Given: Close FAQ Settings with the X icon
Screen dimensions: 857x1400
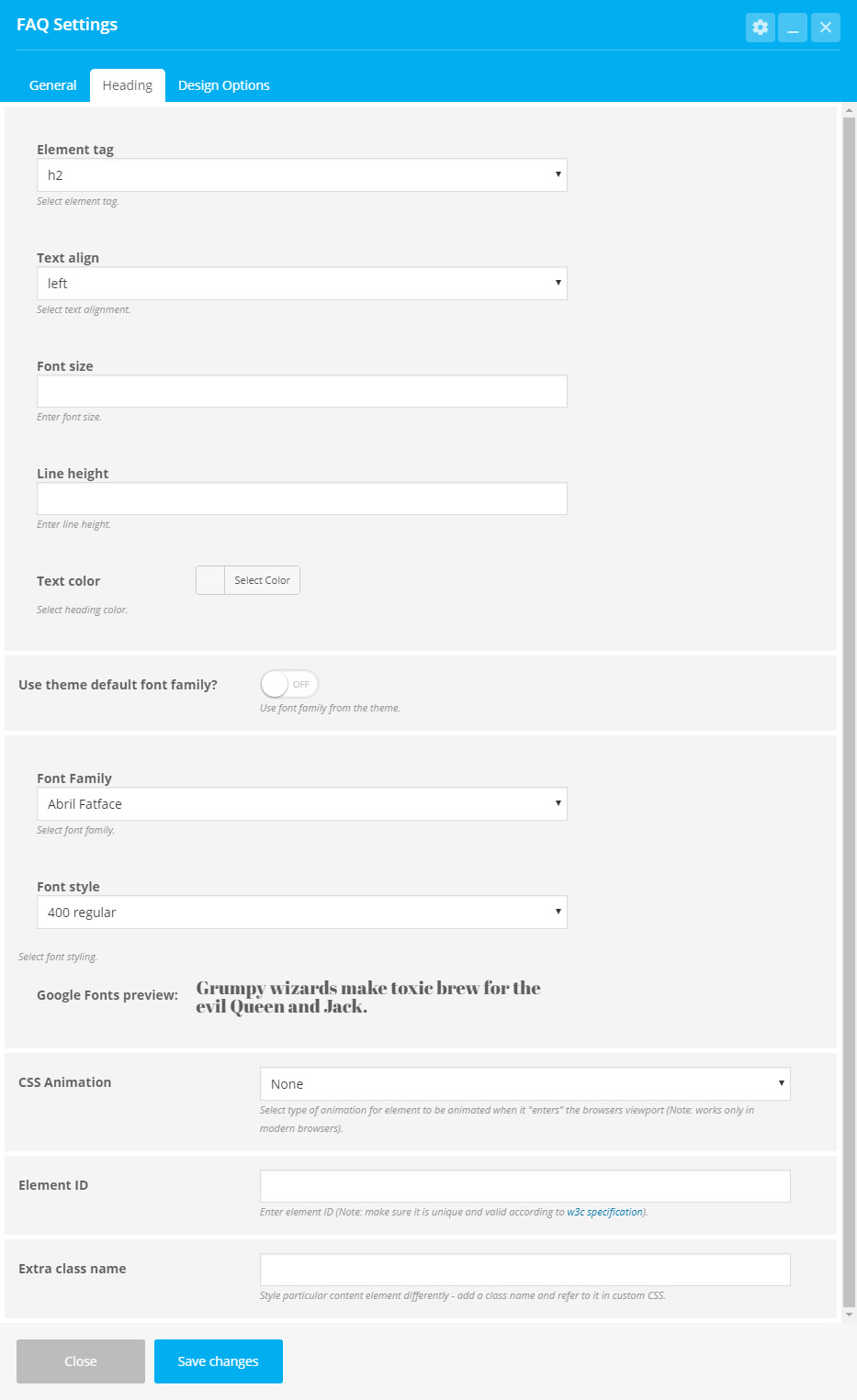Looking at the screenshot, I should coord(826,28).
